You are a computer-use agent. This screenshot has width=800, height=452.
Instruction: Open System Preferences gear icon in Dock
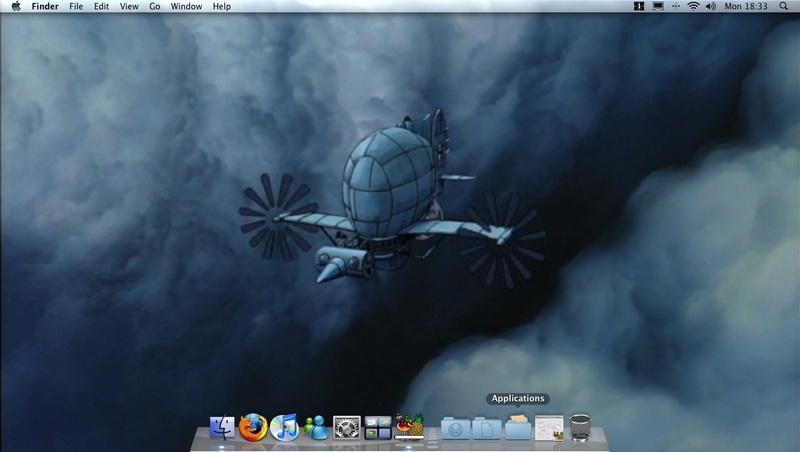347,428
